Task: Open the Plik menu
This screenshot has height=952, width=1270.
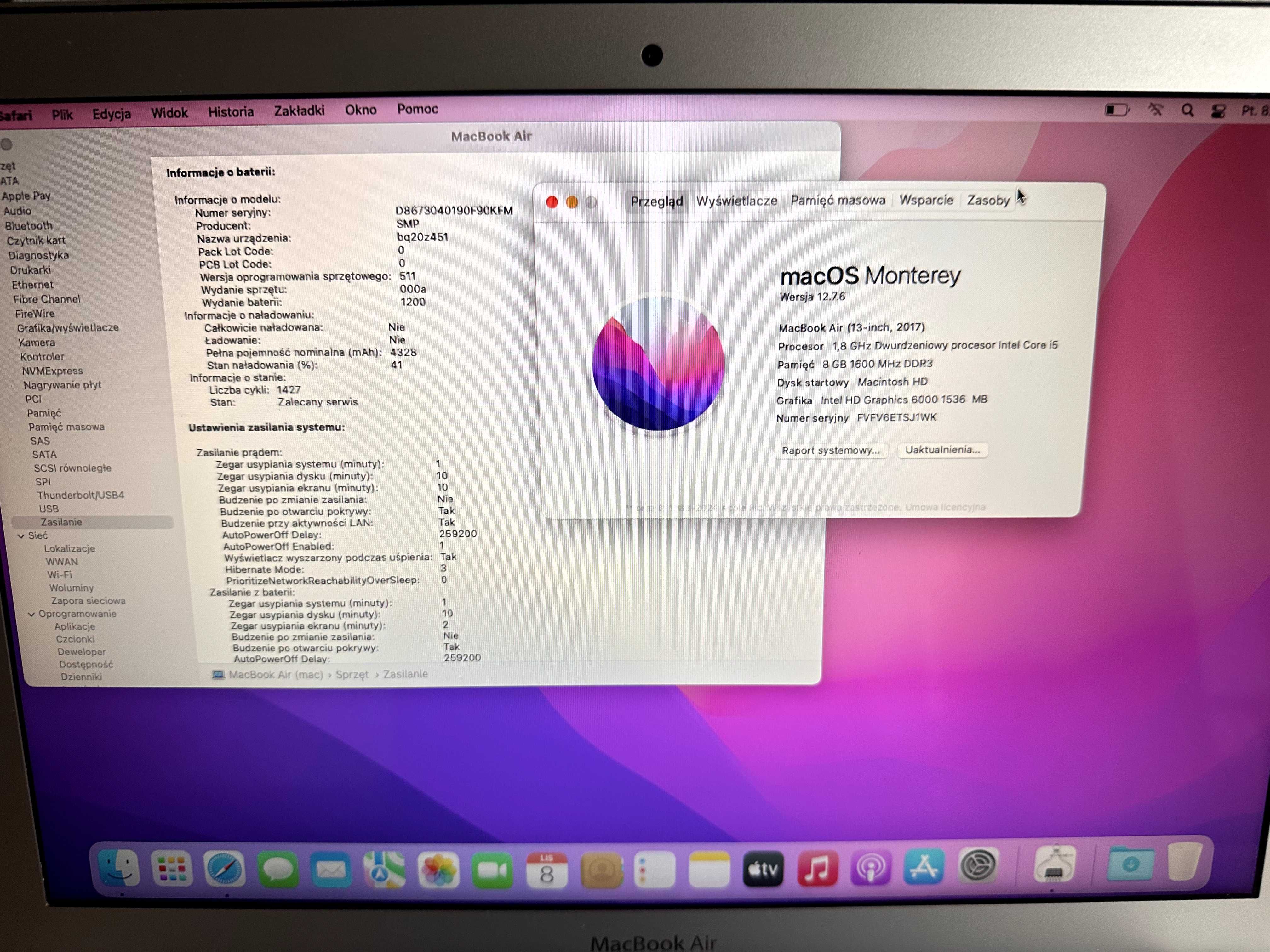Action: tap(62, 115)
